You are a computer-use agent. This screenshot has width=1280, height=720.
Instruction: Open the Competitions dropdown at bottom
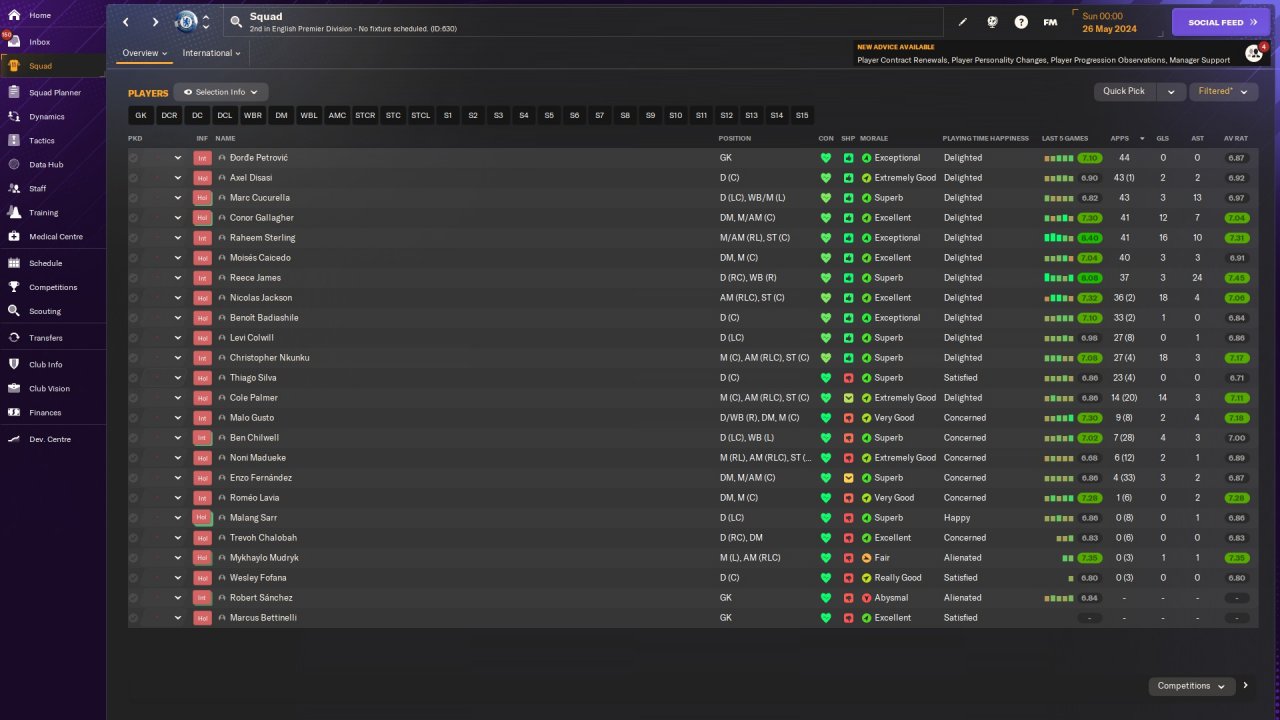click(x=1191, y=686)
